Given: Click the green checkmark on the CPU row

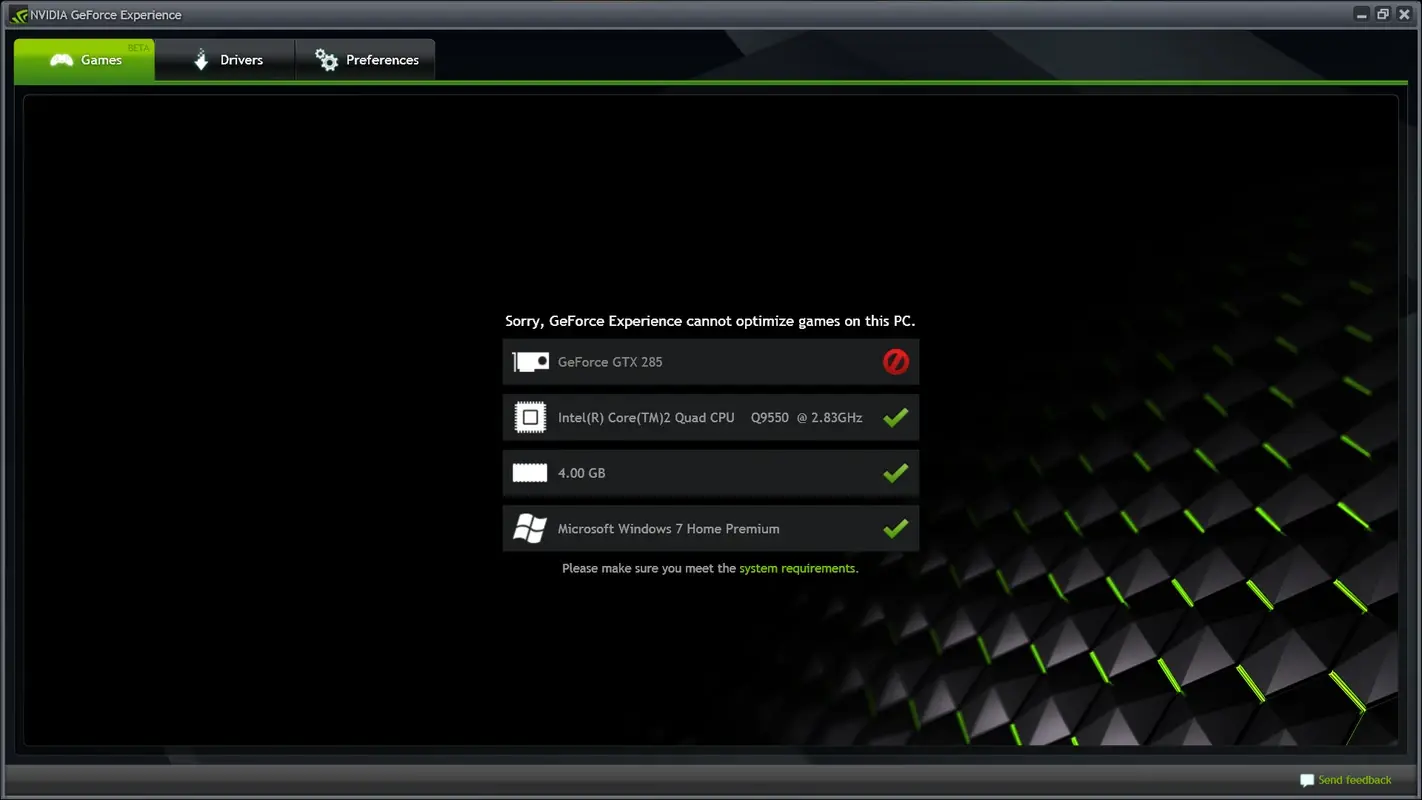Looking at the screenshot, I should [x=895, y=417].
